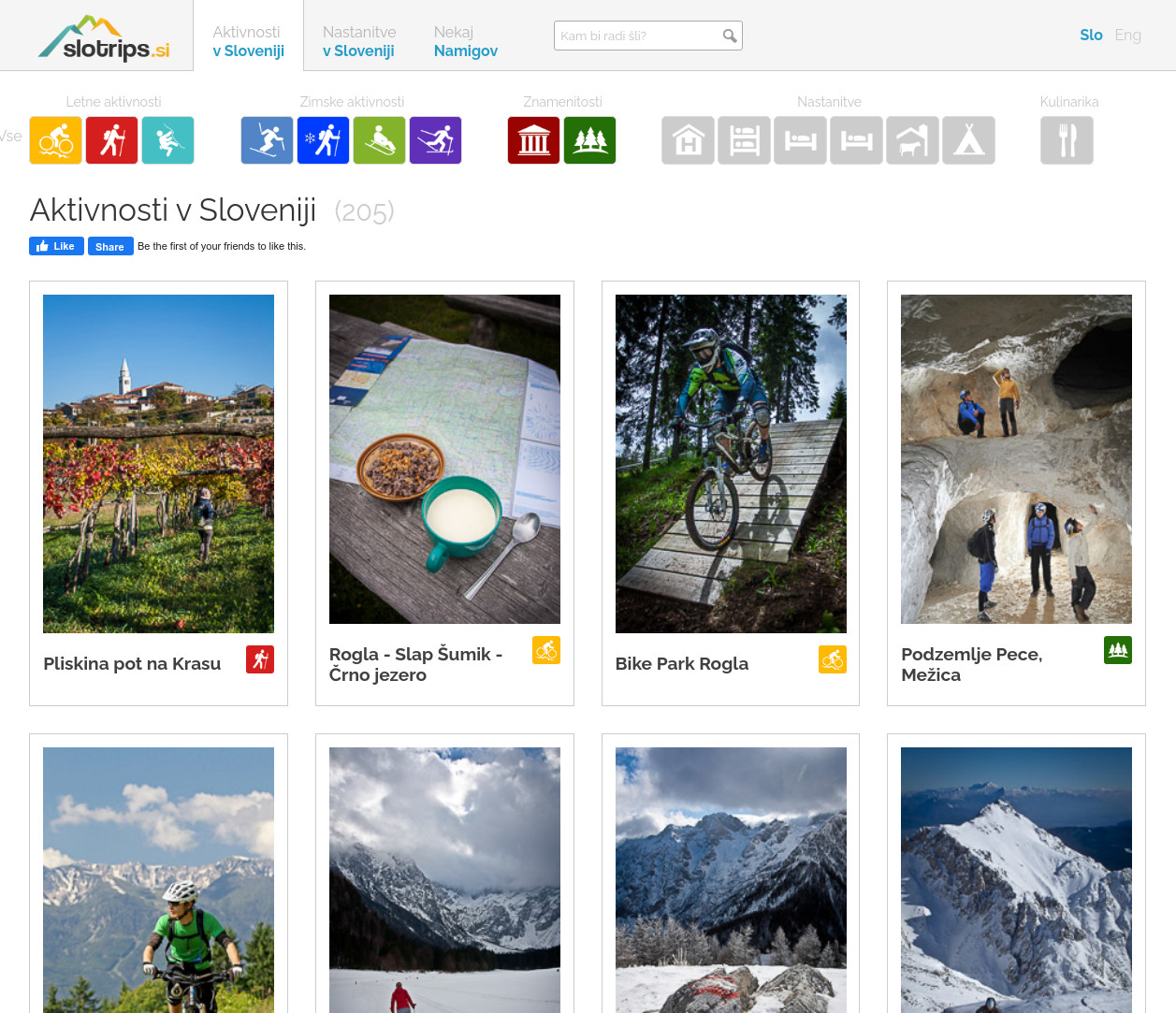Image resolution: width=1176 pixels, height=1013 pixels.
Task: Filter by the red summer hiking icon
Action: point(111,140)
